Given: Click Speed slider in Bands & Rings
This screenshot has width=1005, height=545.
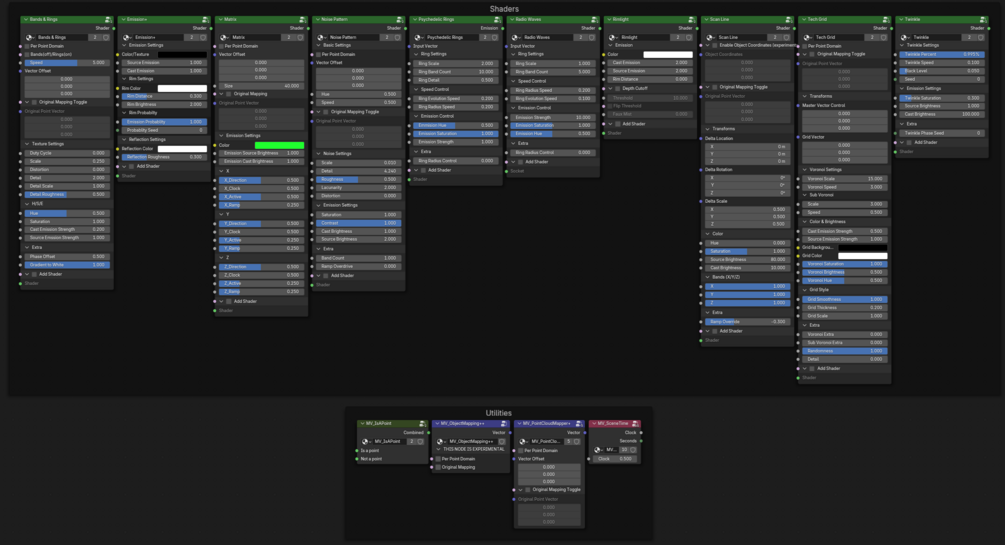Looking at the screenshot, I should click(67, 63).
